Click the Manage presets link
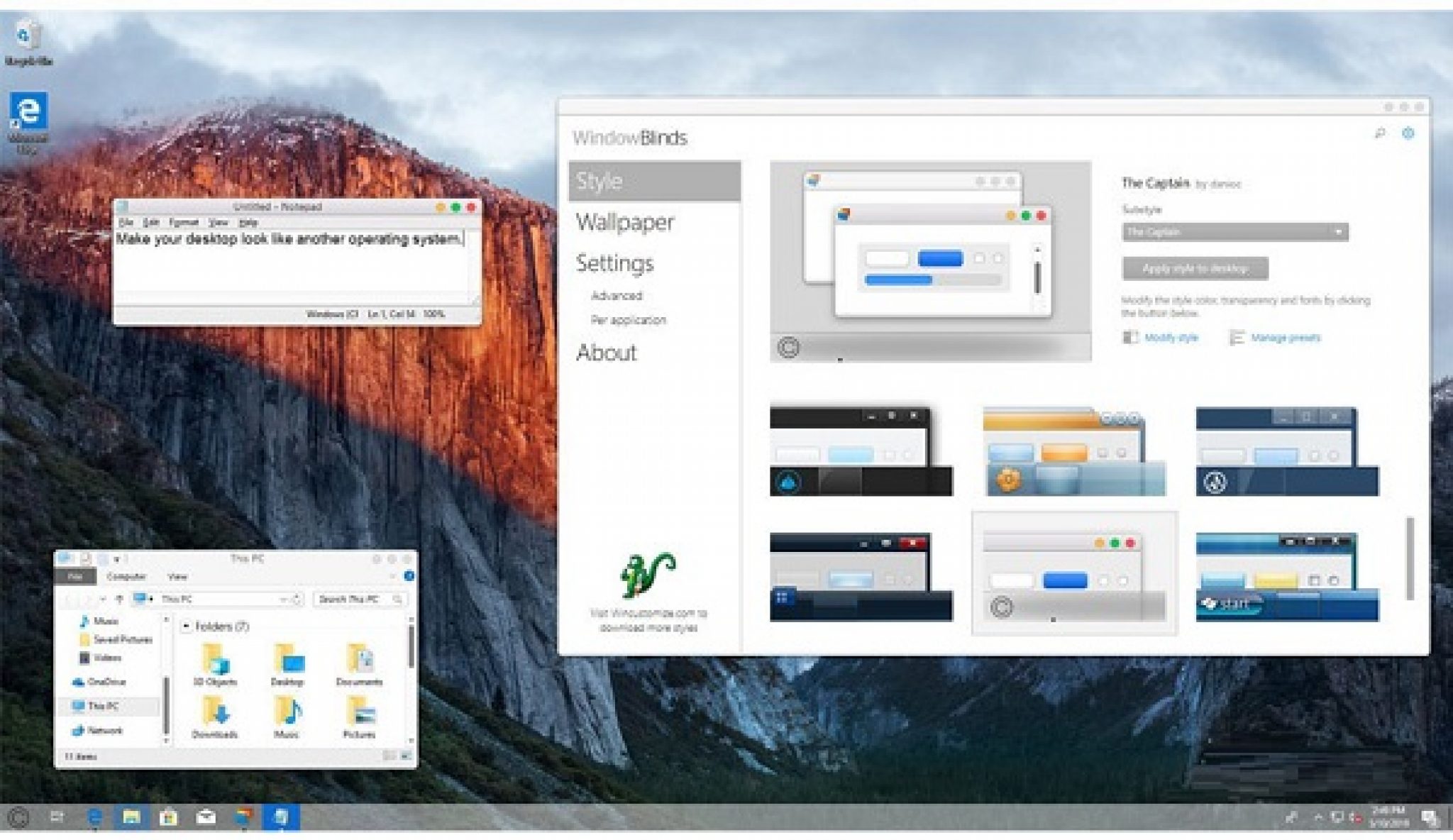Image resolution: width=1453 pixels, height=840 pixels. pyautogui.click(x=1285, y=338)
